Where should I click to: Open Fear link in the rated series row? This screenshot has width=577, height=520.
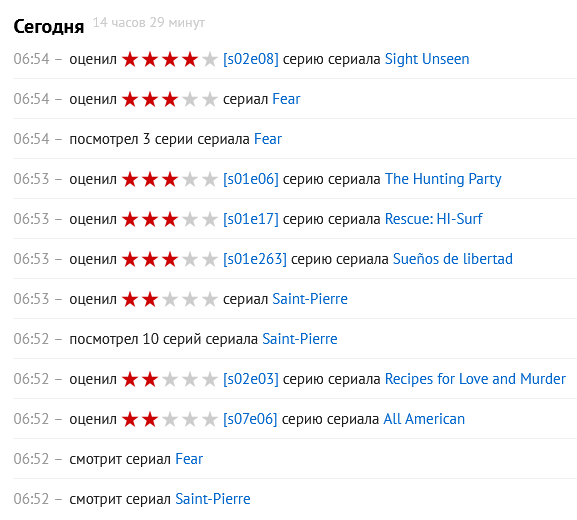pyautogui.click(x=286, y=99)
